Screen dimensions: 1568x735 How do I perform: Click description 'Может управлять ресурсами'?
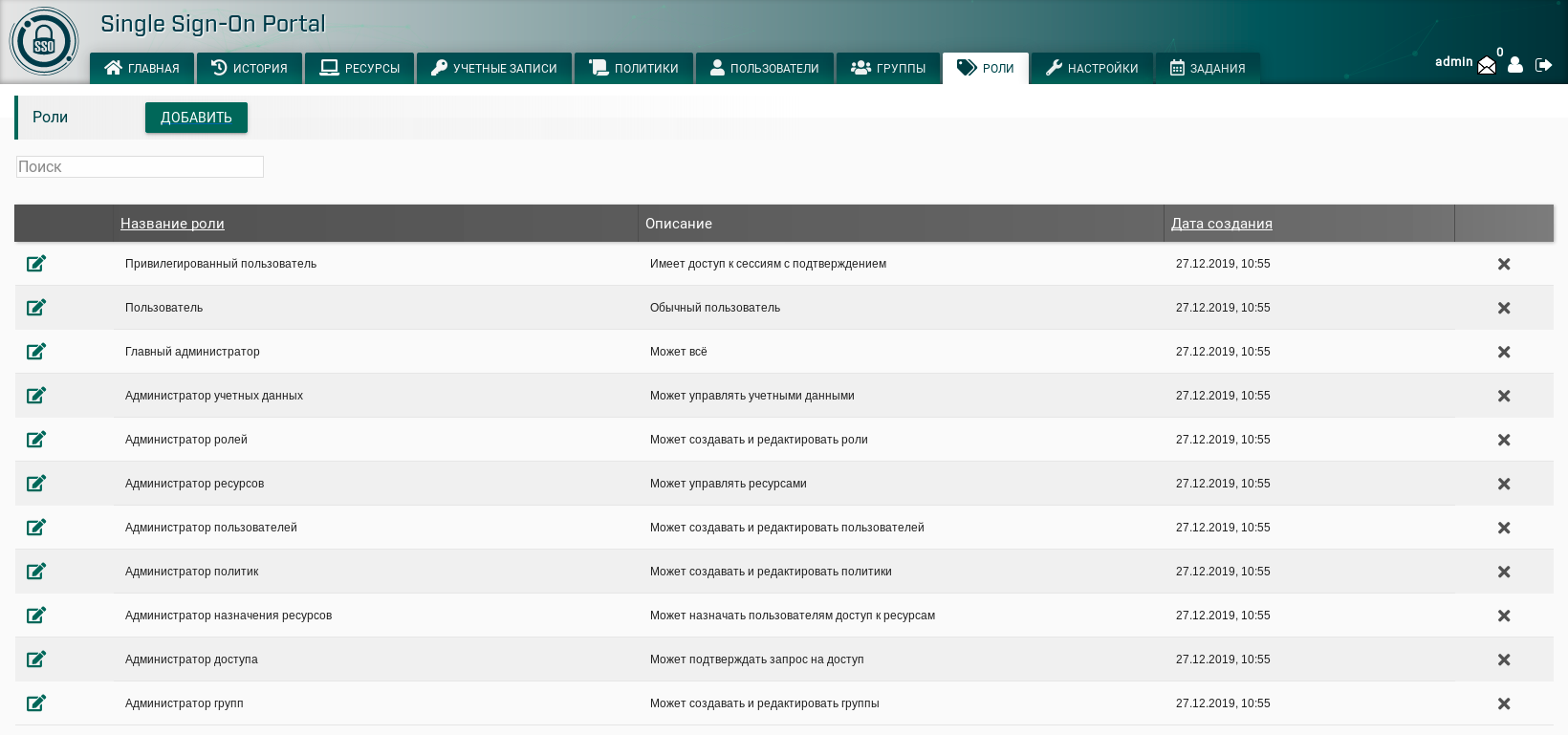(x=729, y=484)
